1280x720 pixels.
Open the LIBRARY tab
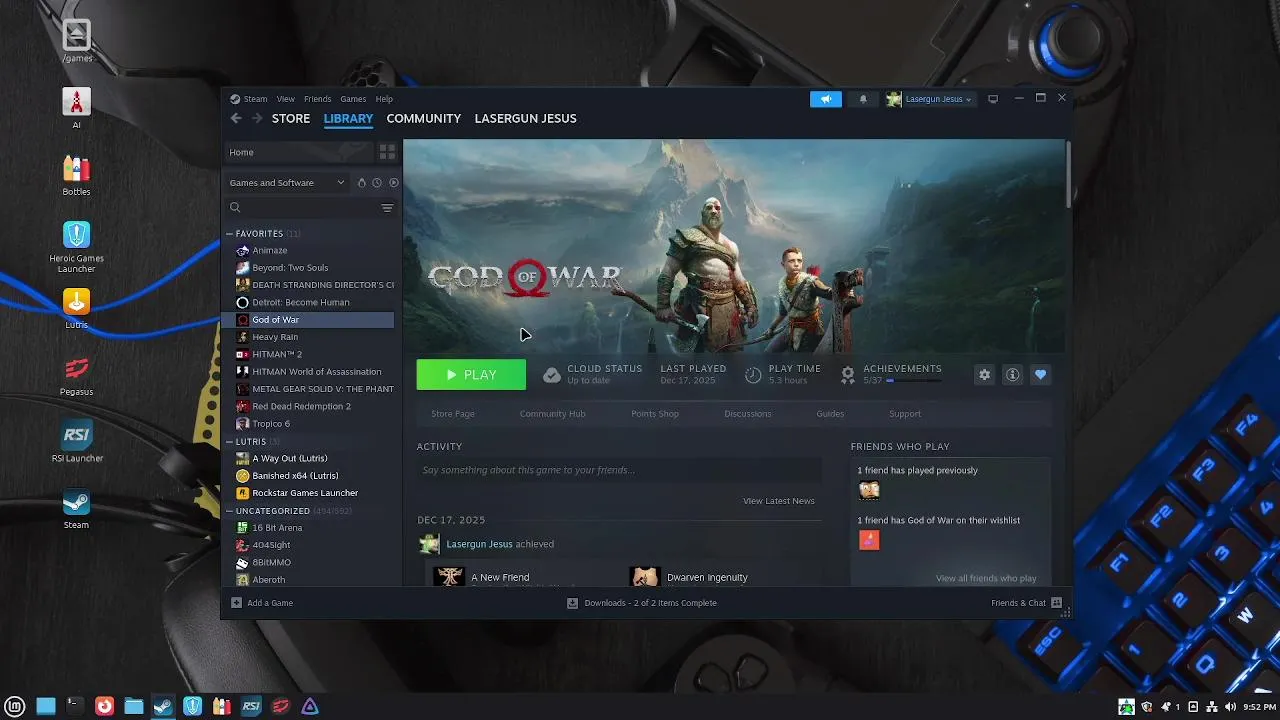point(348,118)
